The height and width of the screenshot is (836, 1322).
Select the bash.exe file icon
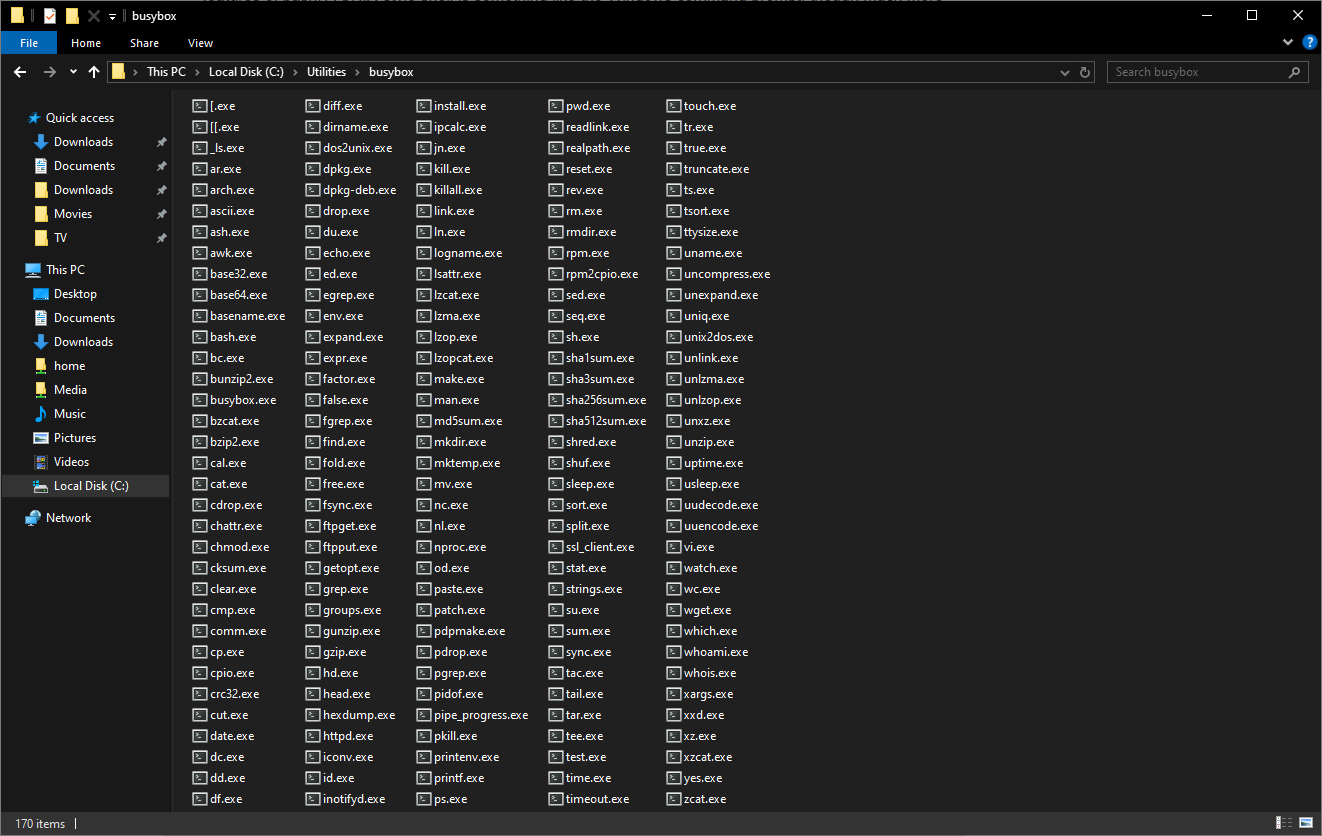199,337
